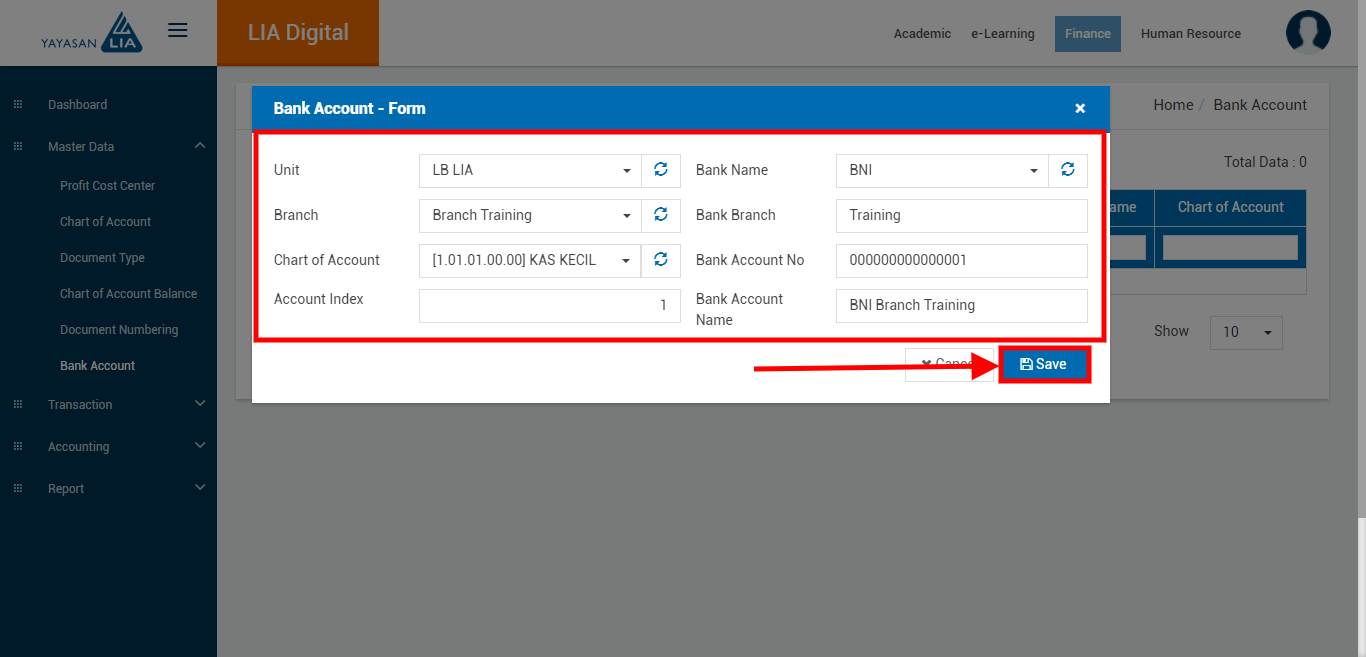
Task: Refresh the Unit dropdown list
Action: tap(660, 170)
